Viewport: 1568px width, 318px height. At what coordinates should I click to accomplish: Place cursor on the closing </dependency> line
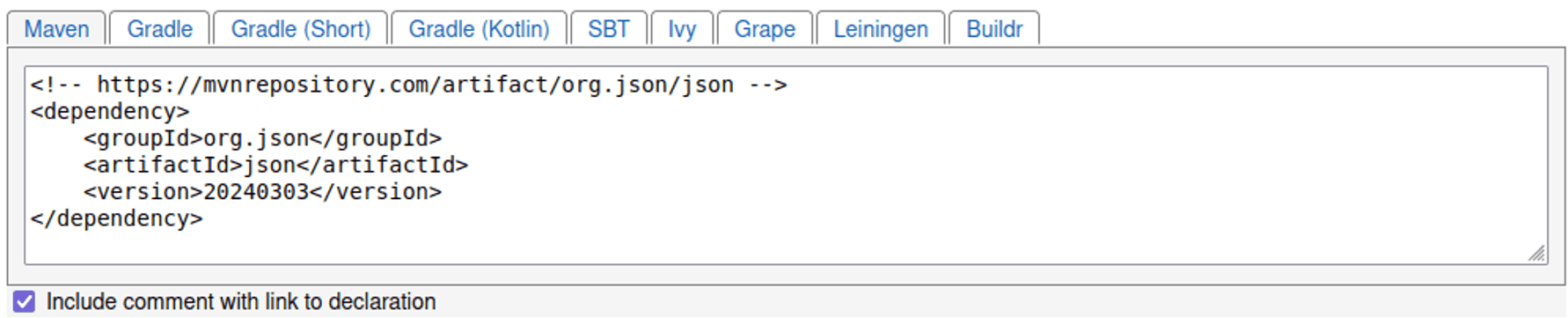click(116, 218)
